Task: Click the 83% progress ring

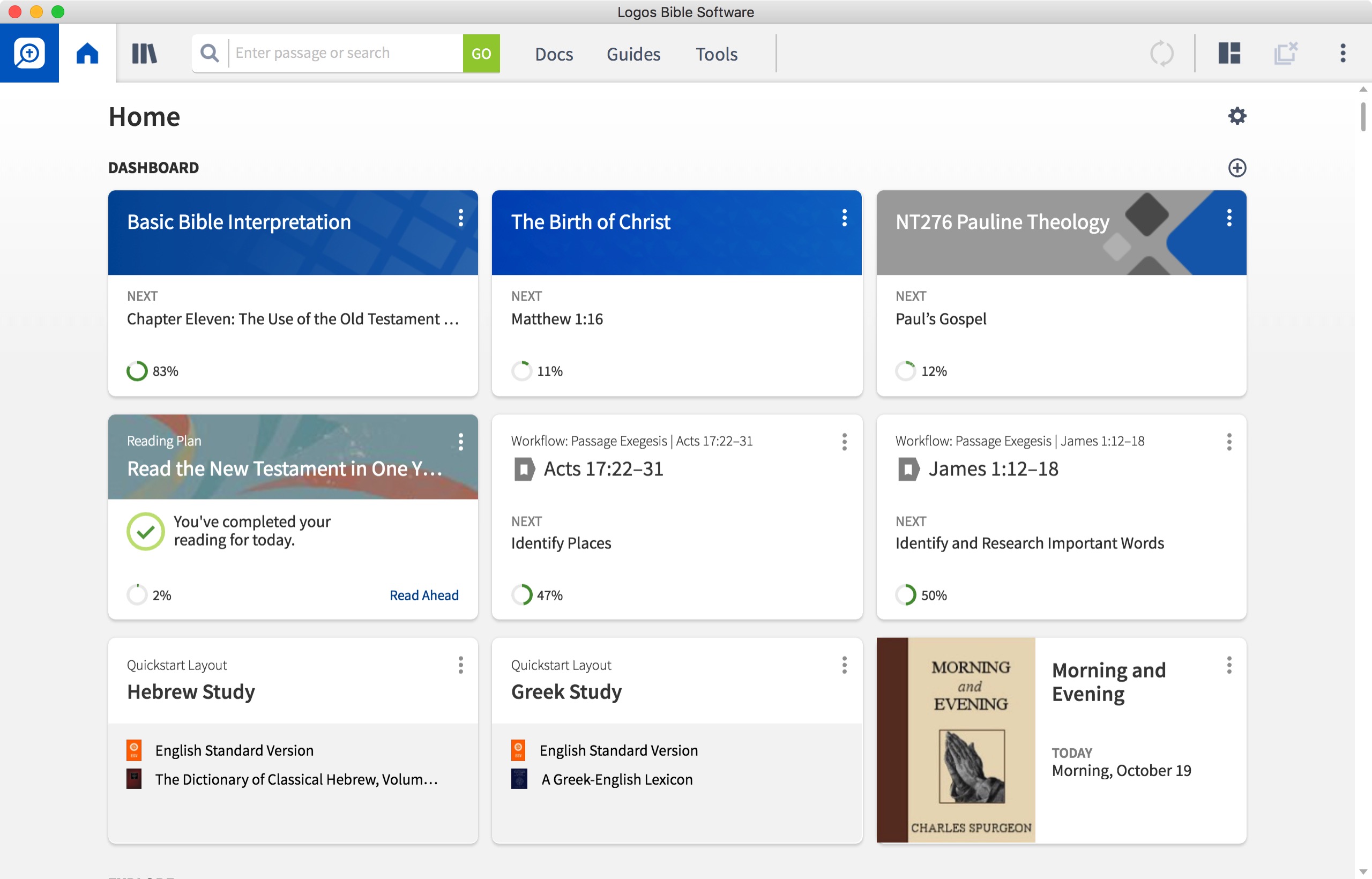Action: [x=137, y=371]
